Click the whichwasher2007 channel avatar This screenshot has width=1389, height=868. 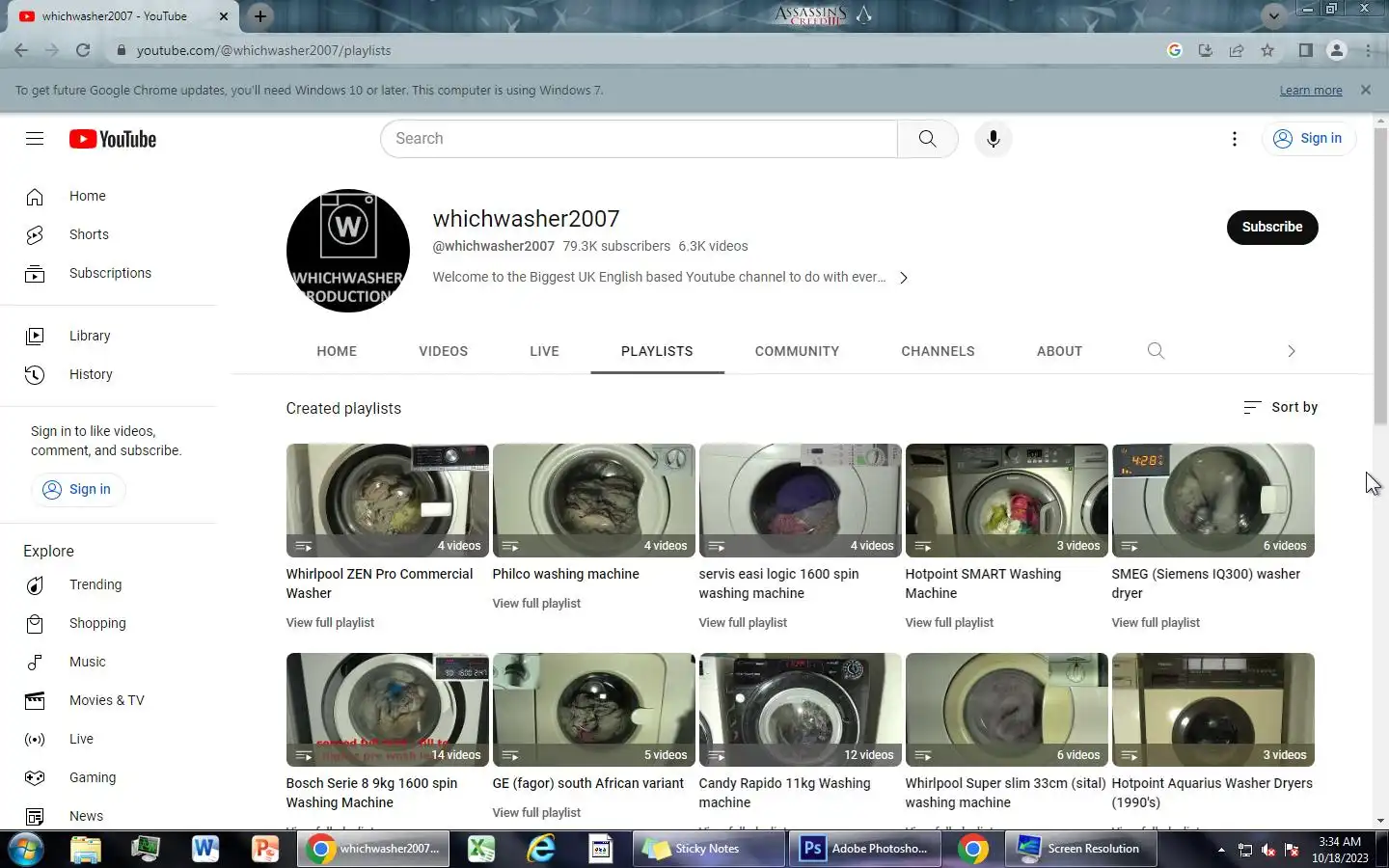pos(348,251)
